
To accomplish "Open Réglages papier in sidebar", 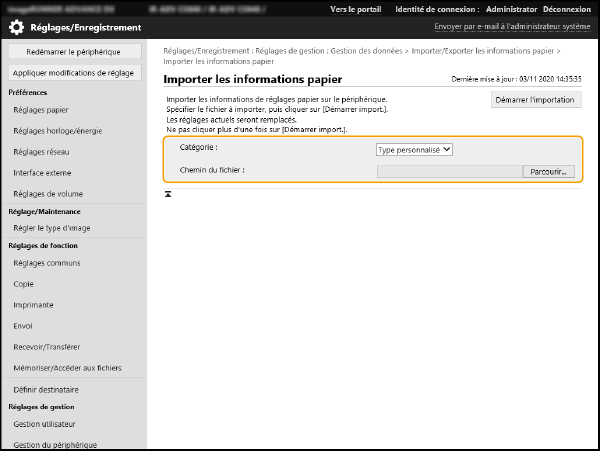I will click(x=41, y=110).
